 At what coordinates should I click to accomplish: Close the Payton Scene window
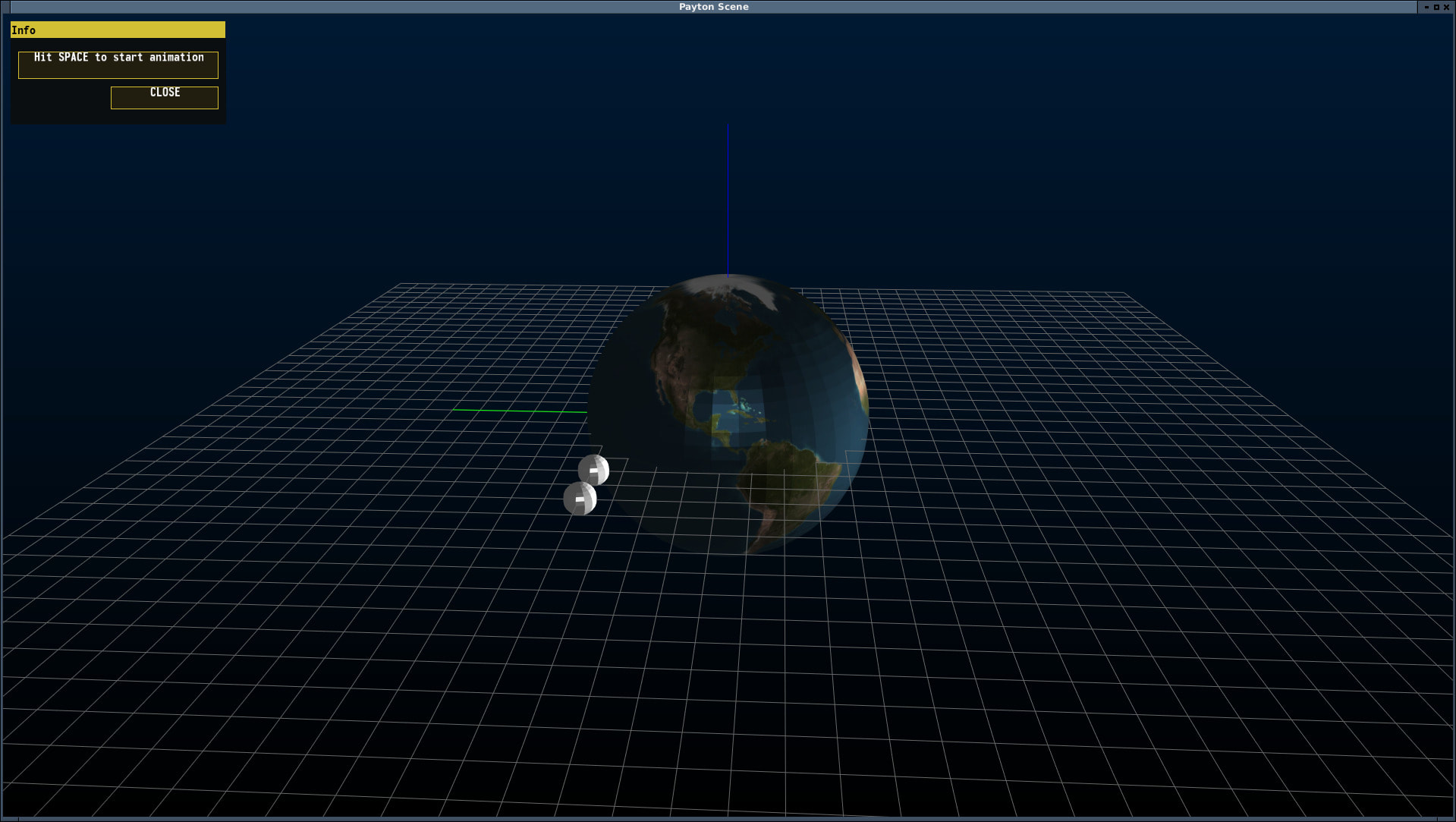click(1446, 7)
